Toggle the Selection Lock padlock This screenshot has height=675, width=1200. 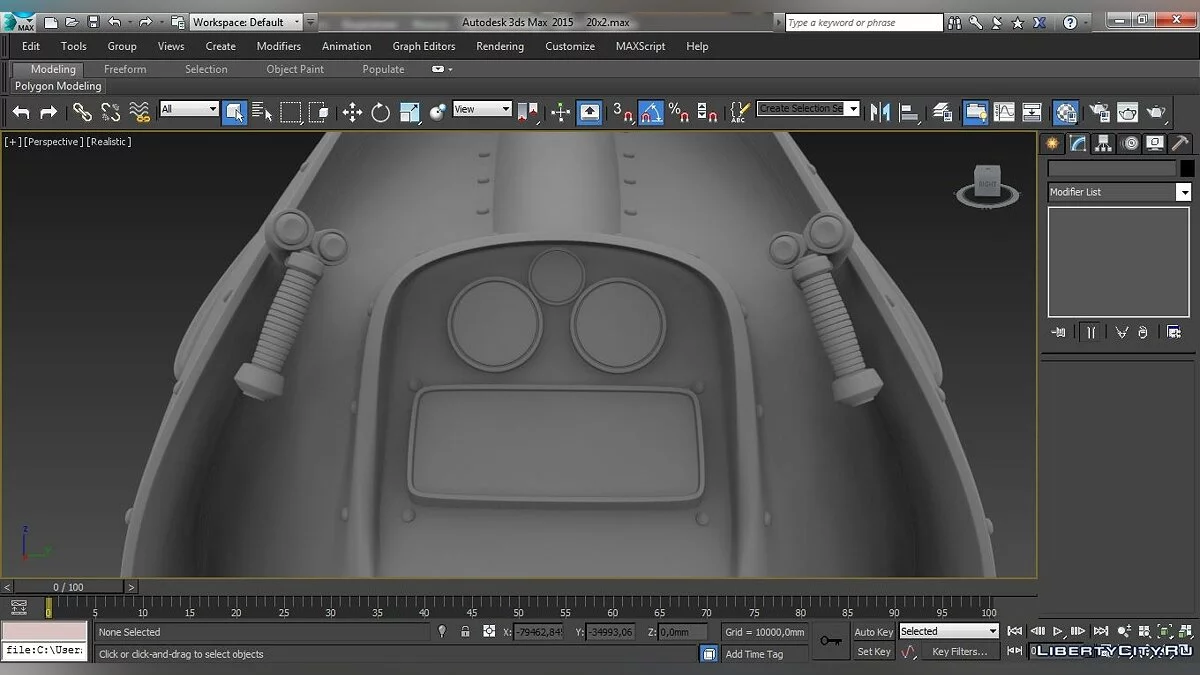[465, 632]
